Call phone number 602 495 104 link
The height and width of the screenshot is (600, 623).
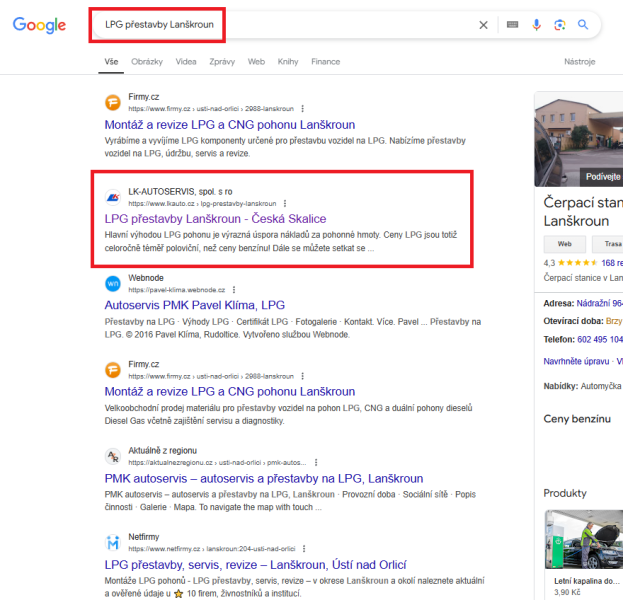(x=600, y=340)
